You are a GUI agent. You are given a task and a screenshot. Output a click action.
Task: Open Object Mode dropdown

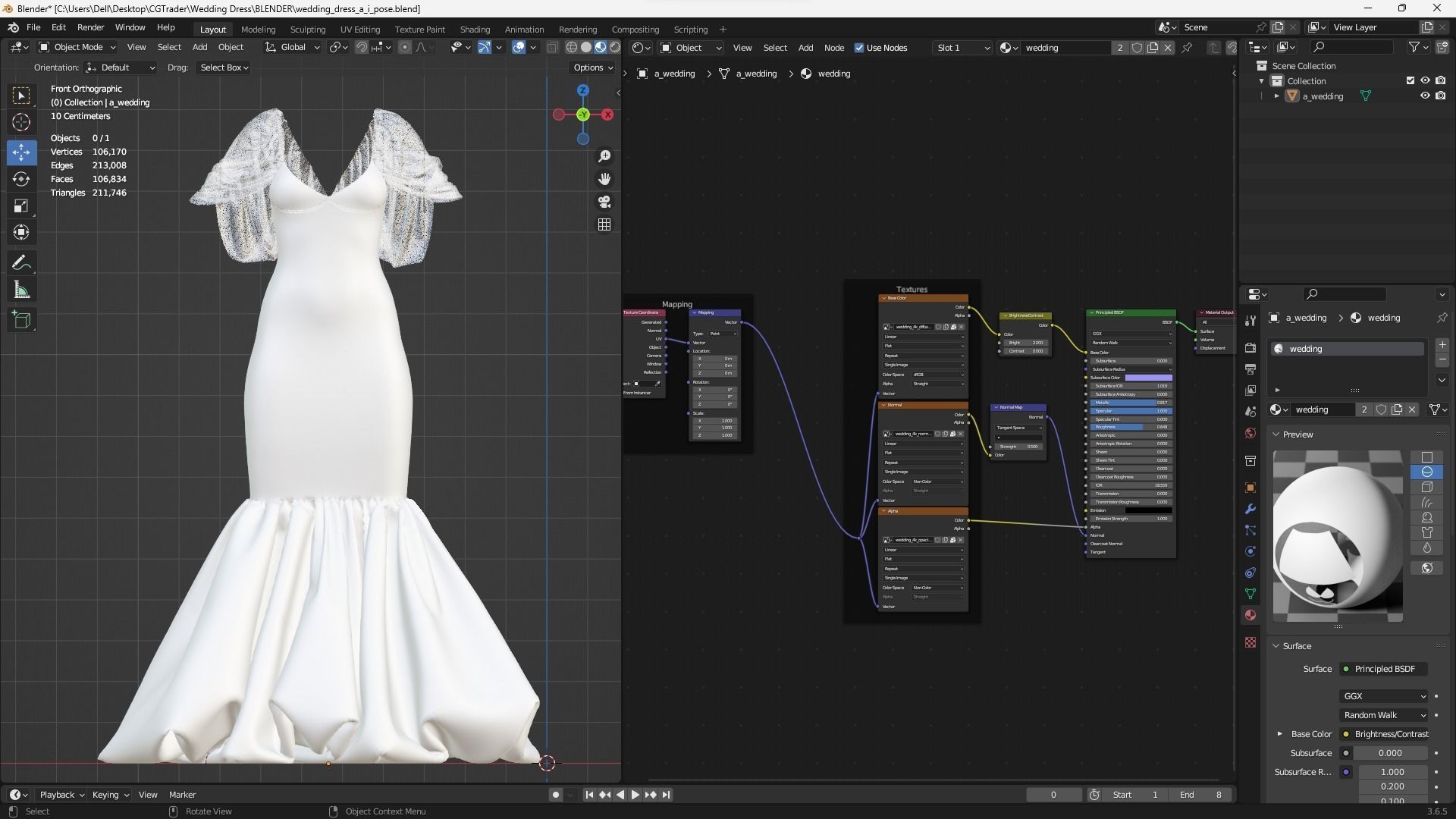tap(77, 47)
